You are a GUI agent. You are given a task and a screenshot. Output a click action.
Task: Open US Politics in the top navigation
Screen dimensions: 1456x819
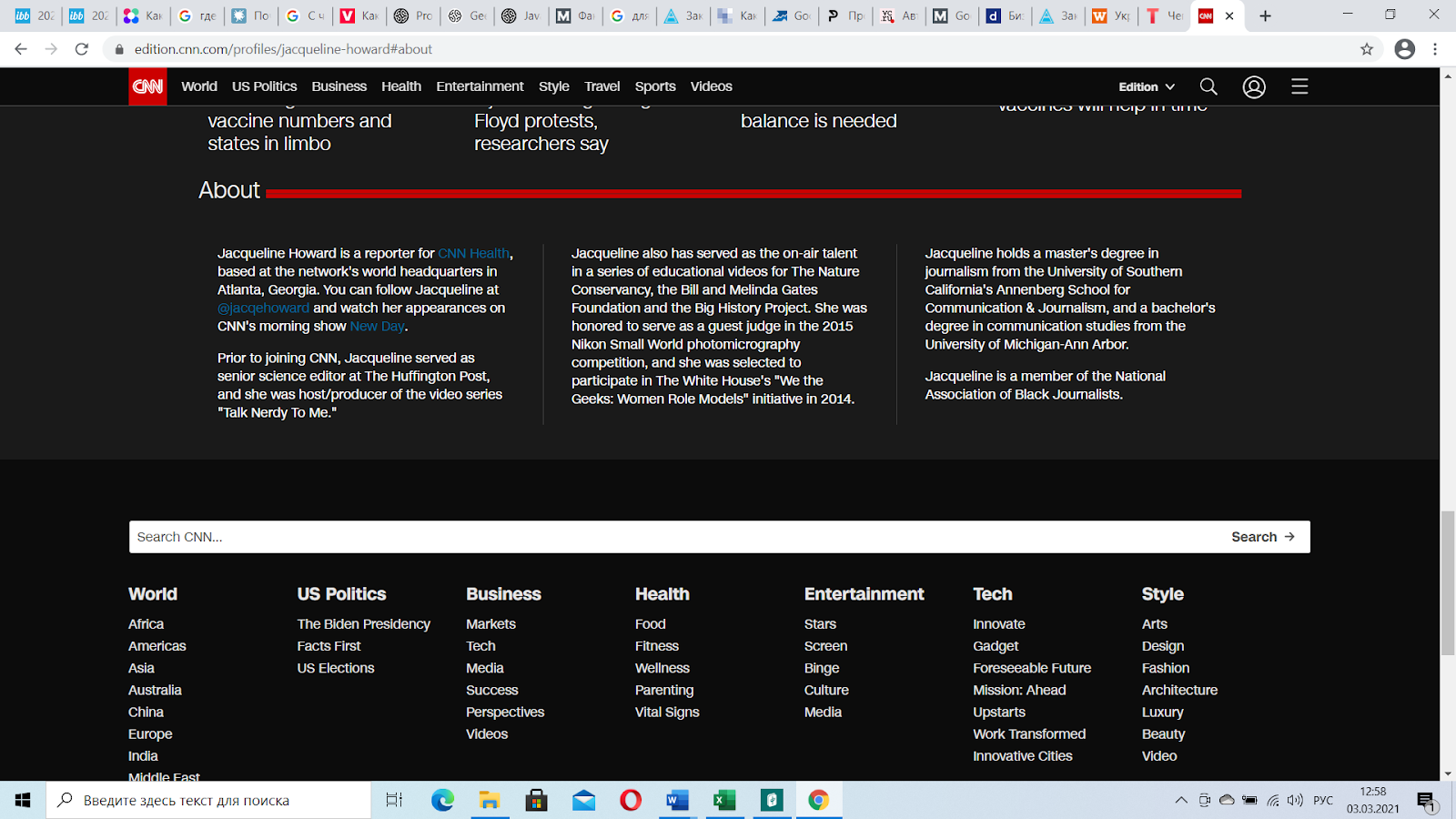[264, 86]
